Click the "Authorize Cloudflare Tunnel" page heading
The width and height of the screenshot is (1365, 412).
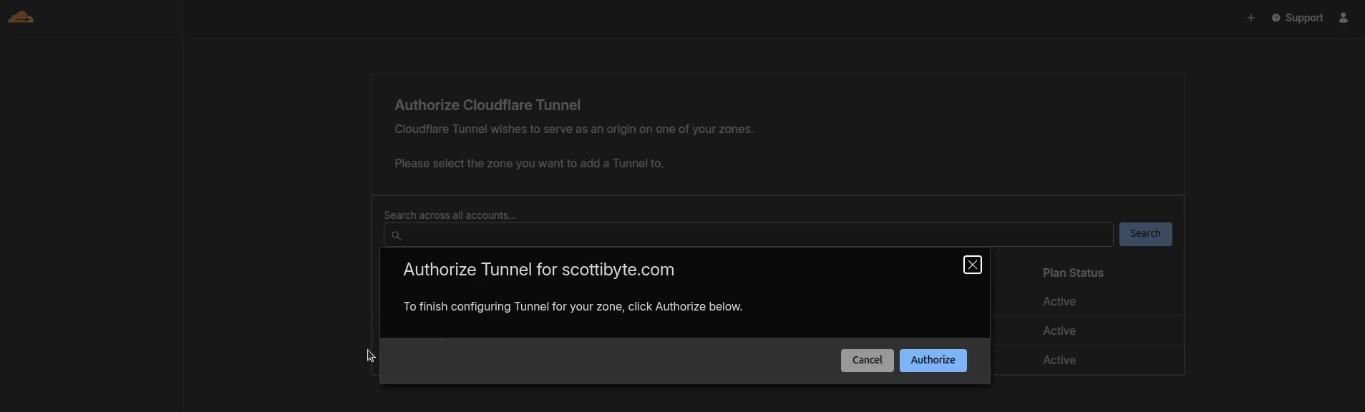487,105
